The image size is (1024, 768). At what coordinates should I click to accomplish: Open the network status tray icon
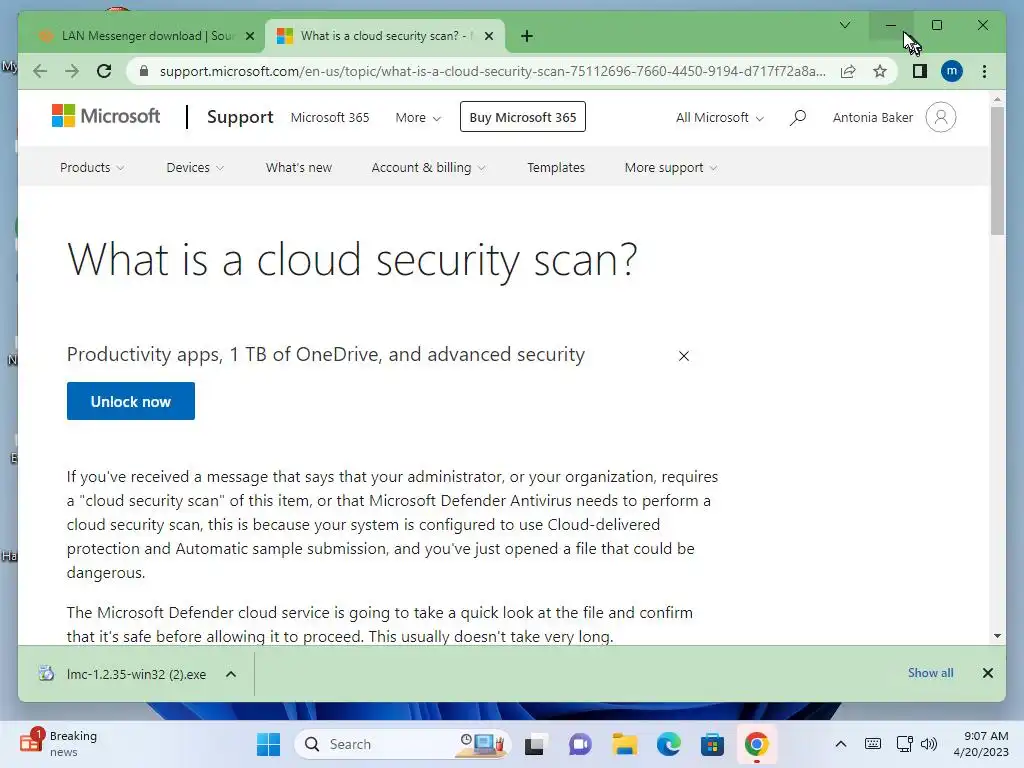904,744
